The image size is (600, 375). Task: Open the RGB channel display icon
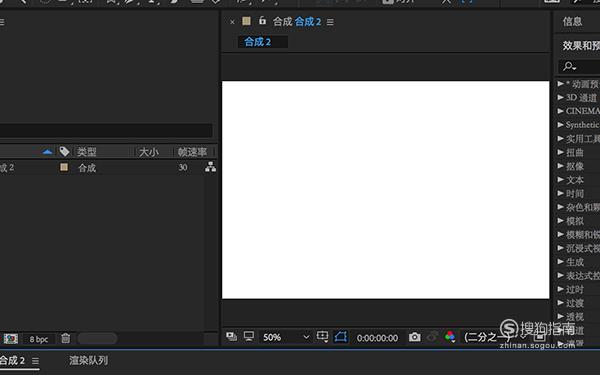[x=450, y=337]
